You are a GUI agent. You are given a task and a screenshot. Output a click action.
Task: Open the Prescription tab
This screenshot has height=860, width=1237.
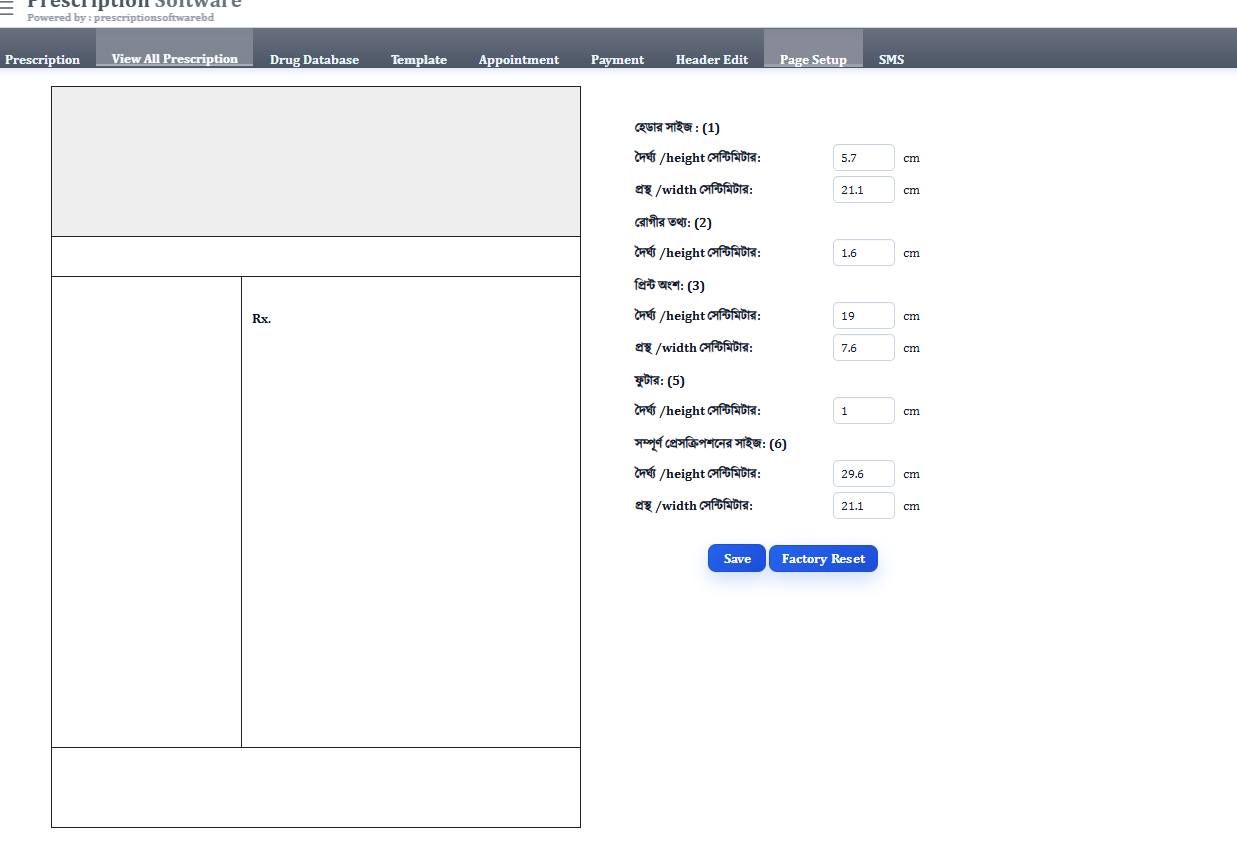[42, 60]
